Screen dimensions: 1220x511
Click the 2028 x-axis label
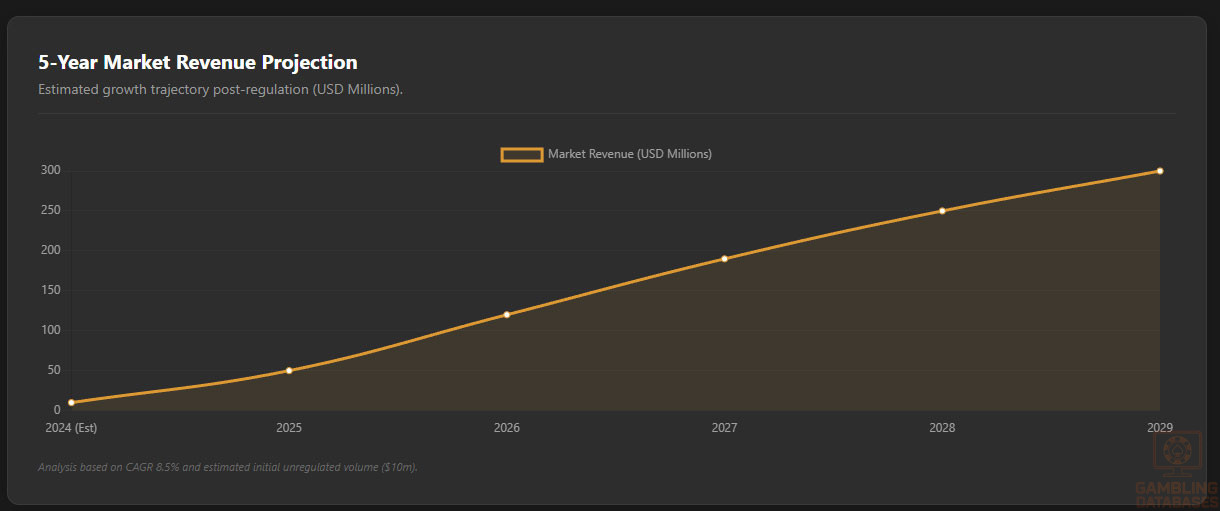pyautogui.click(x=942, y=428)
